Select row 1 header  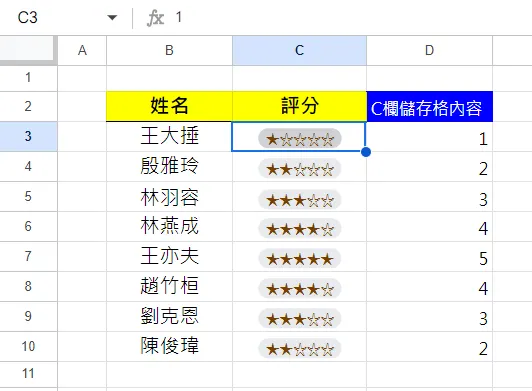pos(28,78)
